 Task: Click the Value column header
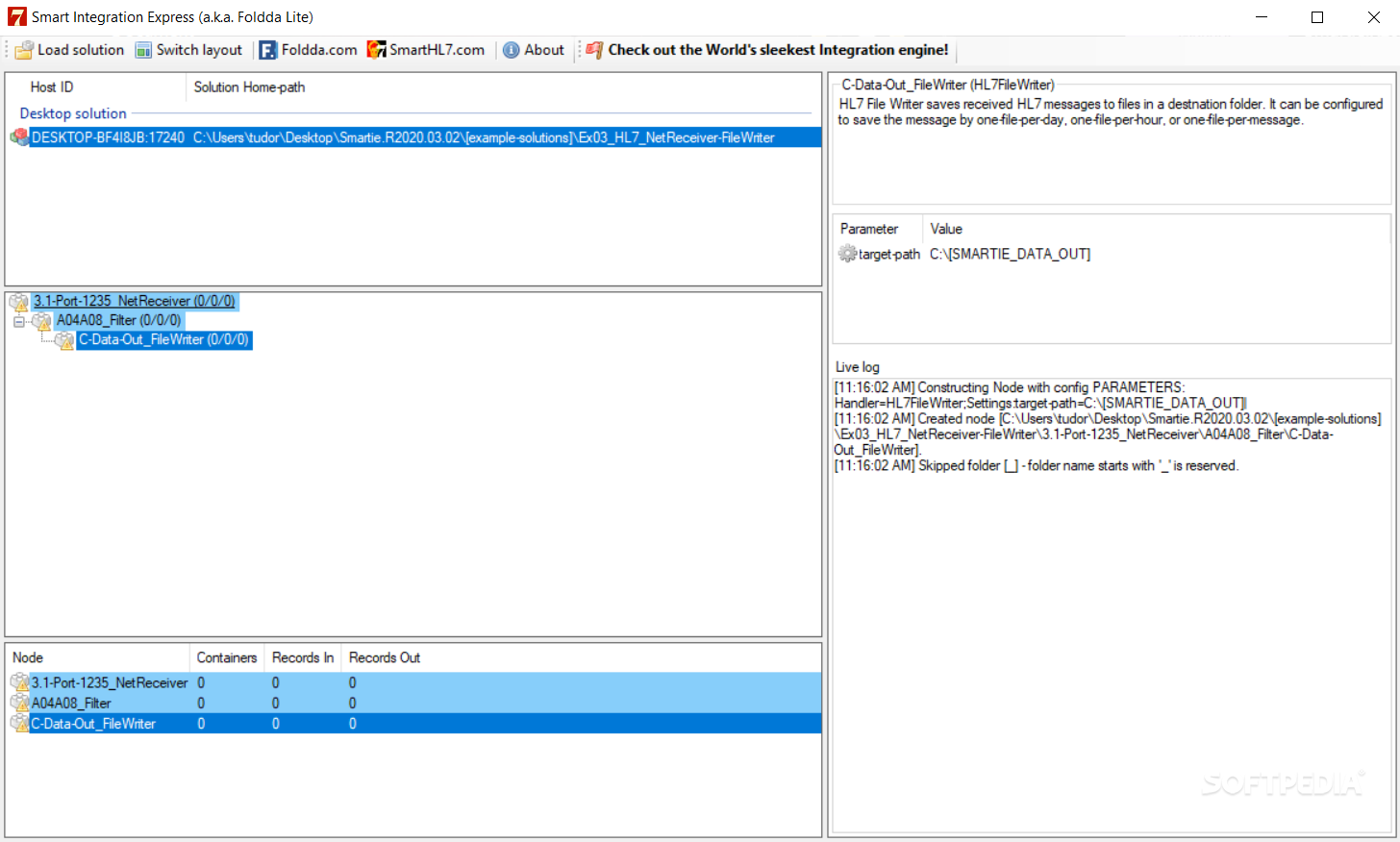pos(946,229)
